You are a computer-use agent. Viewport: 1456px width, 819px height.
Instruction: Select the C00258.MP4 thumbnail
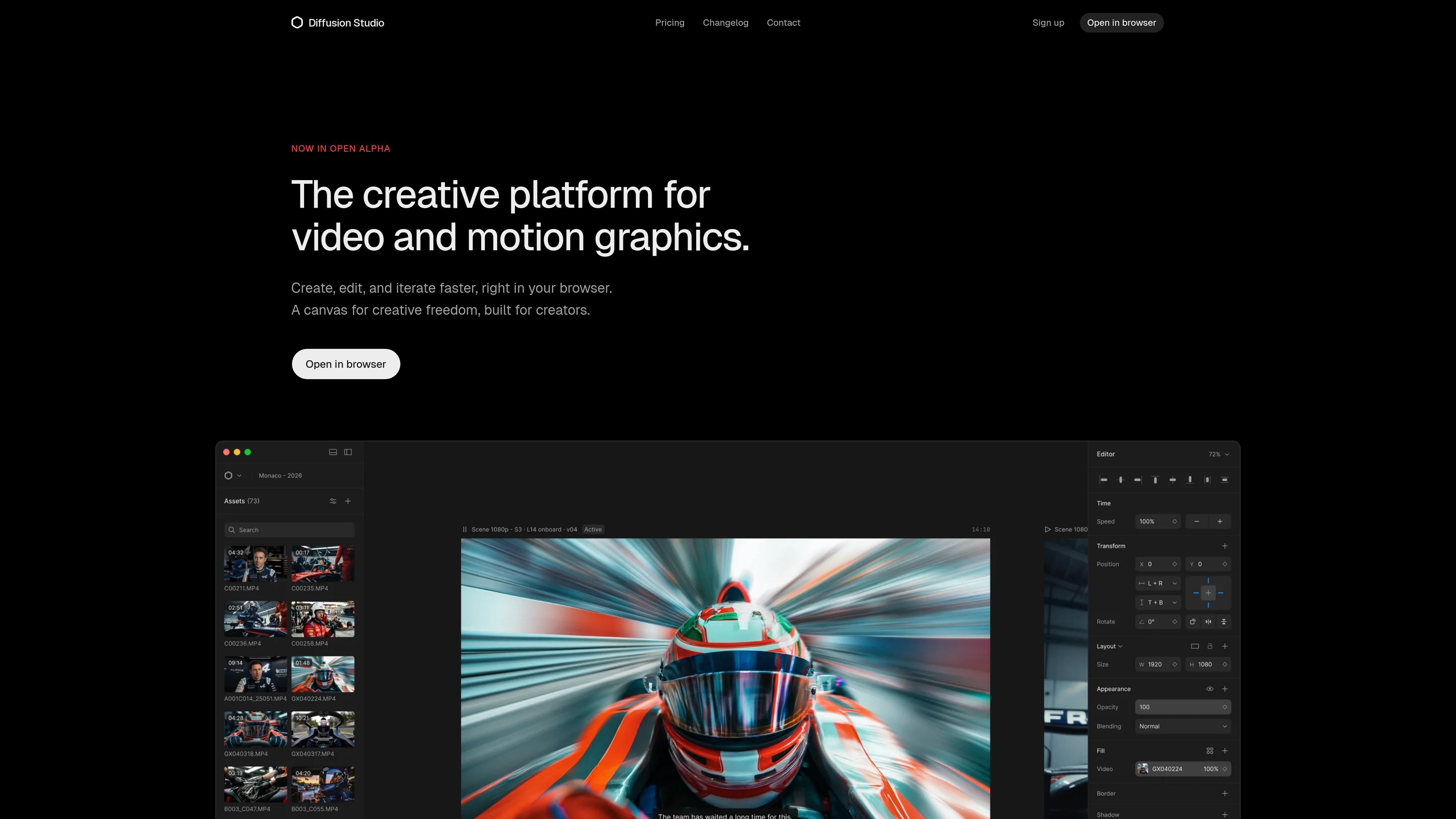(x=323, y=619)
